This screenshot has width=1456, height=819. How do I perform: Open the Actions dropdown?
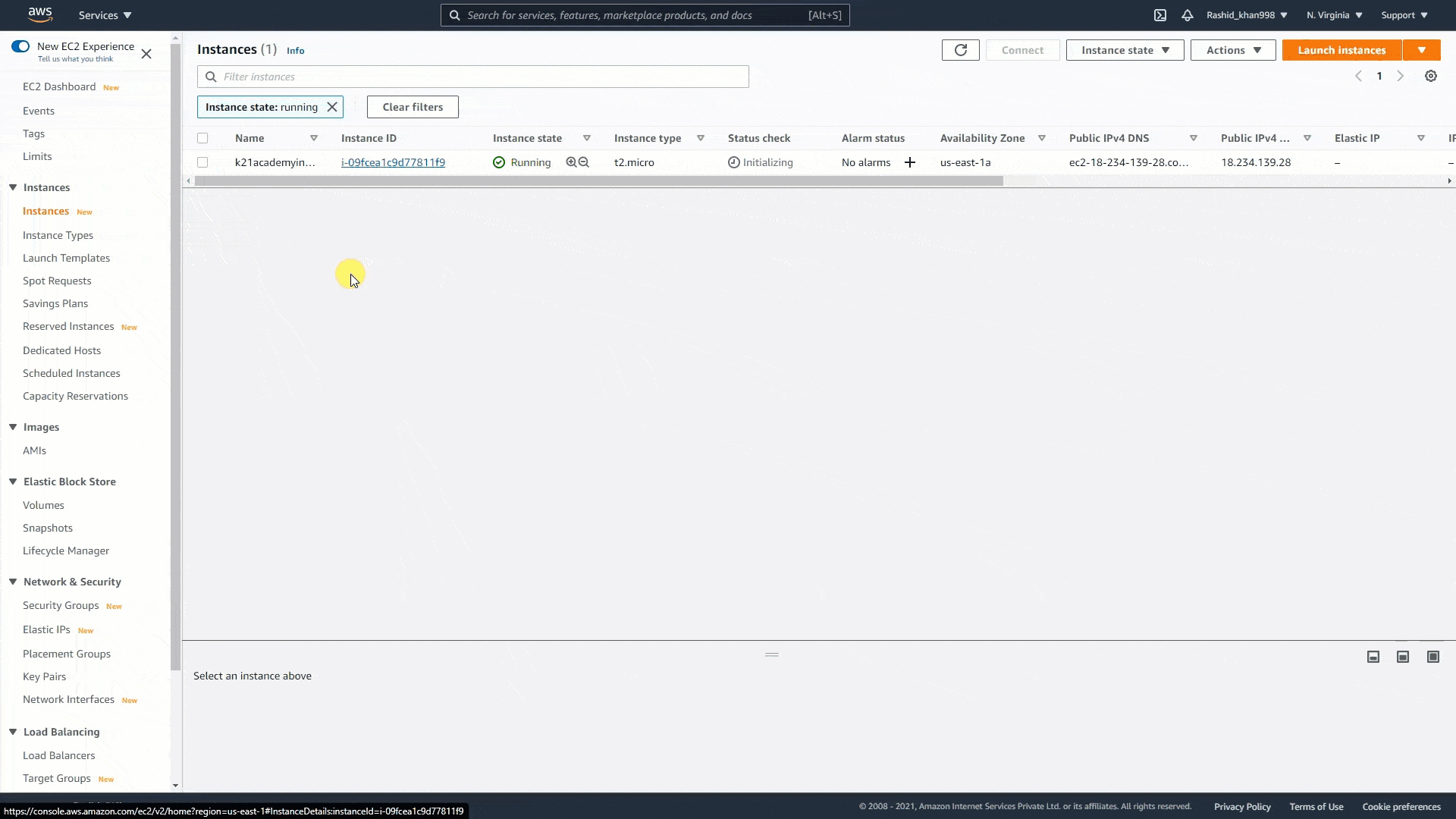click(1232, 50)
